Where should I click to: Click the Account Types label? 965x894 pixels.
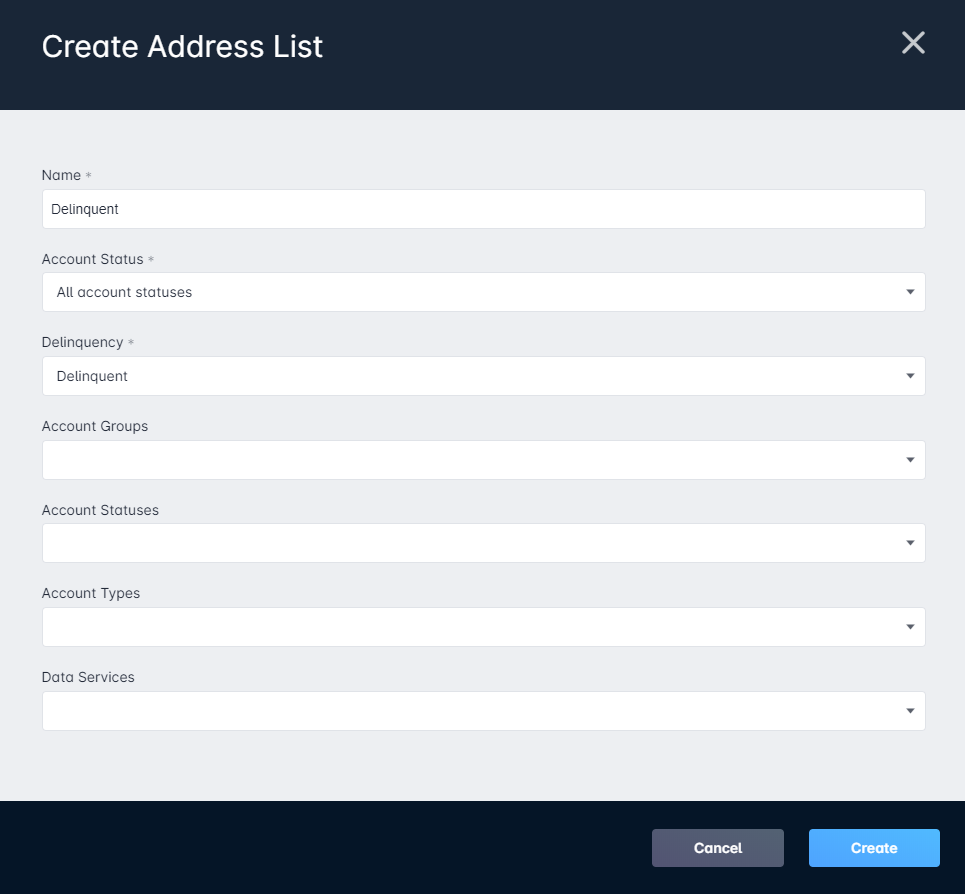(x=90, y=594)
